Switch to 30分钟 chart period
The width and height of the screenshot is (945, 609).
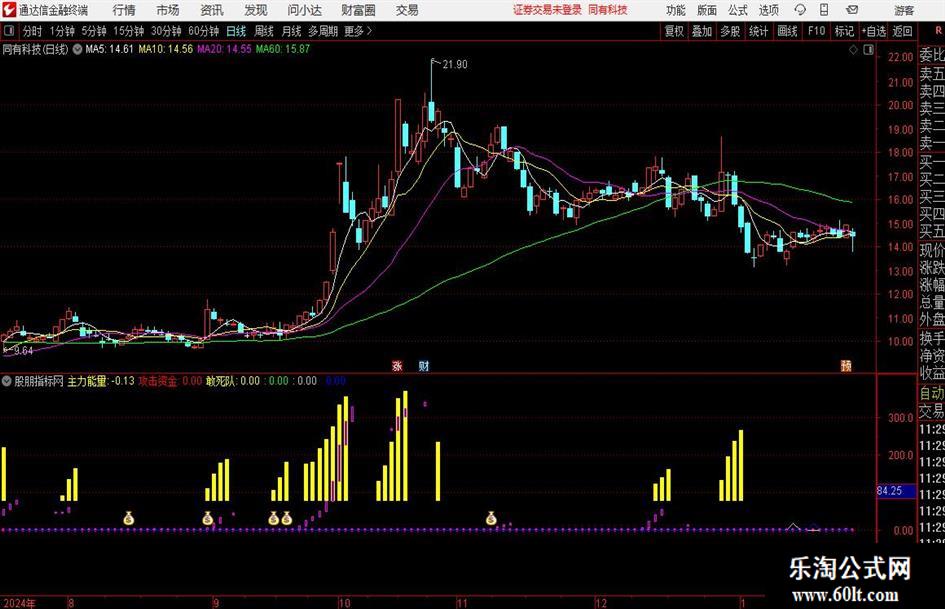(x=166, y=31)
